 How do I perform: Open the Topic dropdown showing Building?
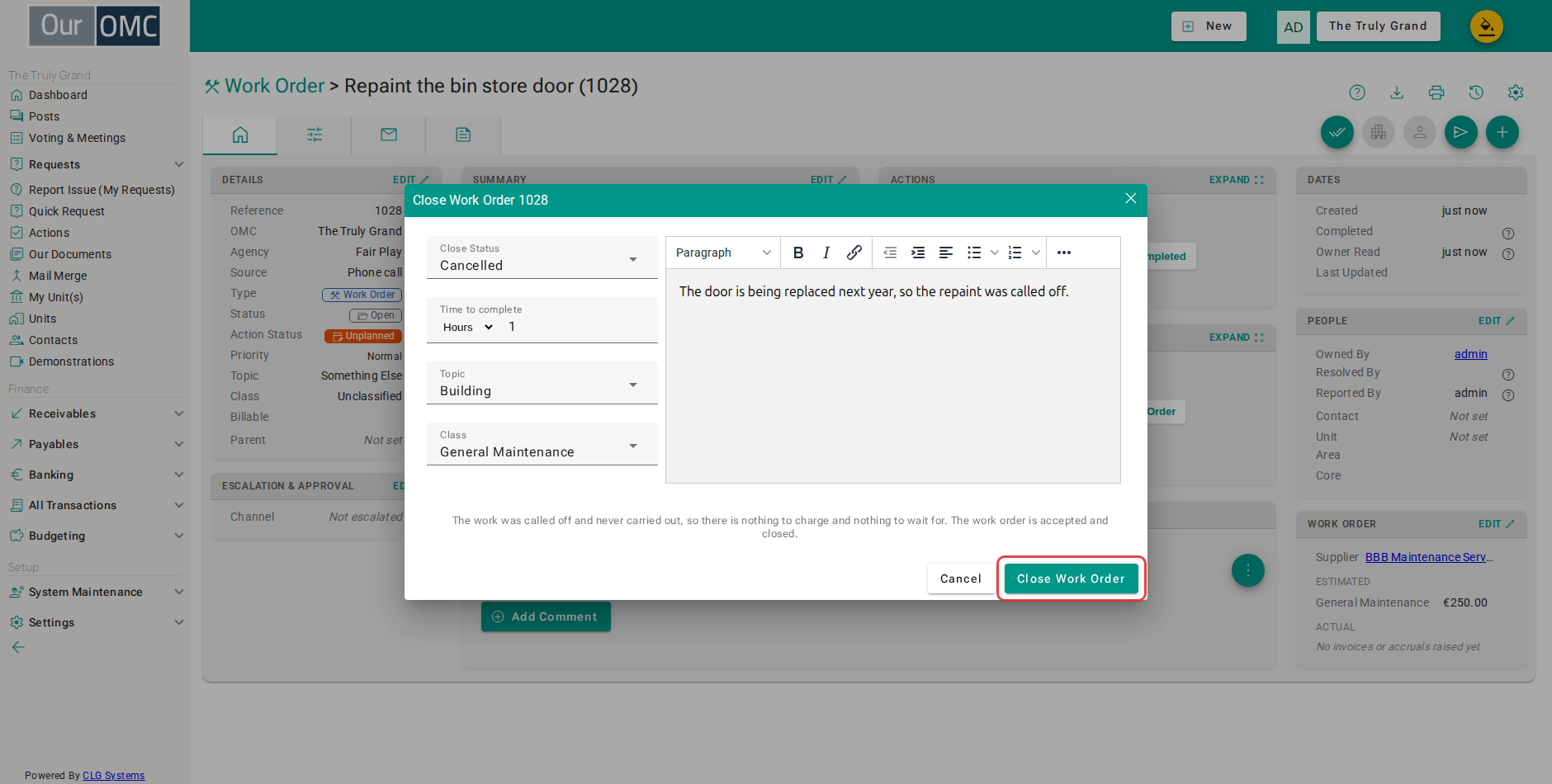tap(542, 383)
